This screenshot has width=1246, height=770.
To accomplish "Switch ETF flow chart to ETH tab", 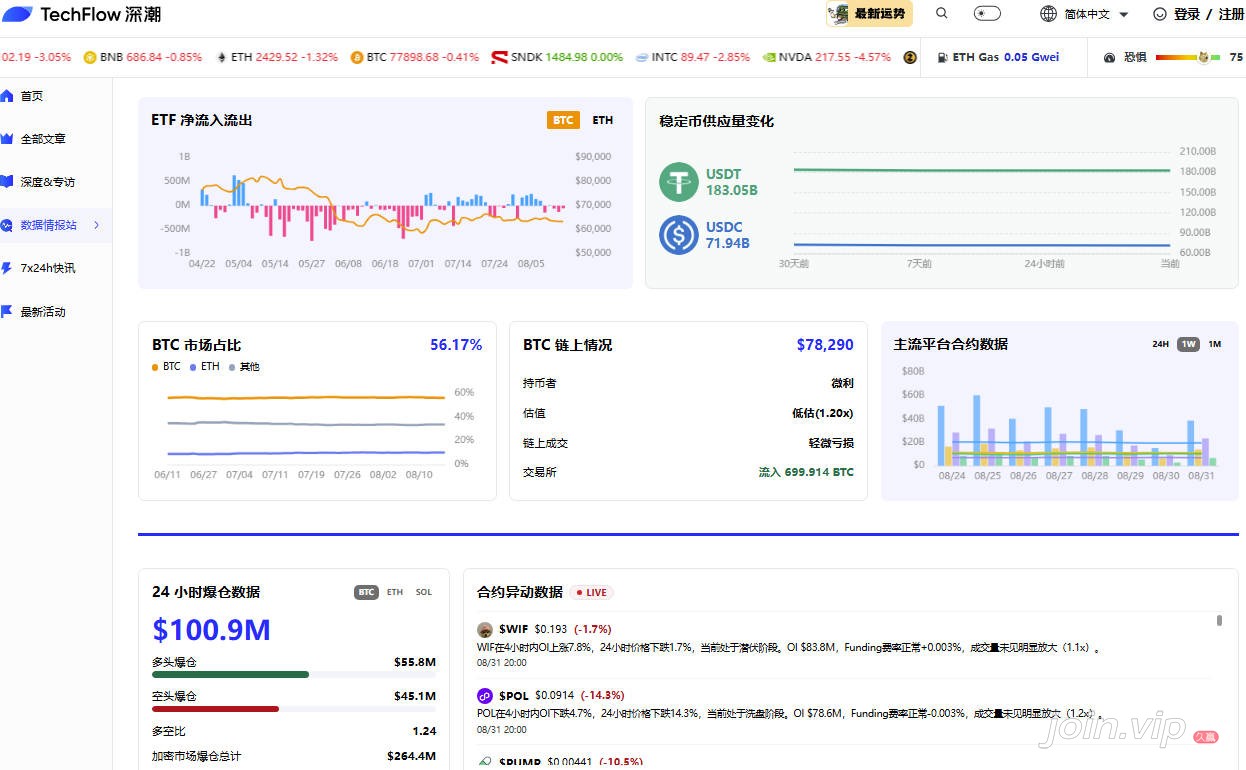I will coord(602,120).
